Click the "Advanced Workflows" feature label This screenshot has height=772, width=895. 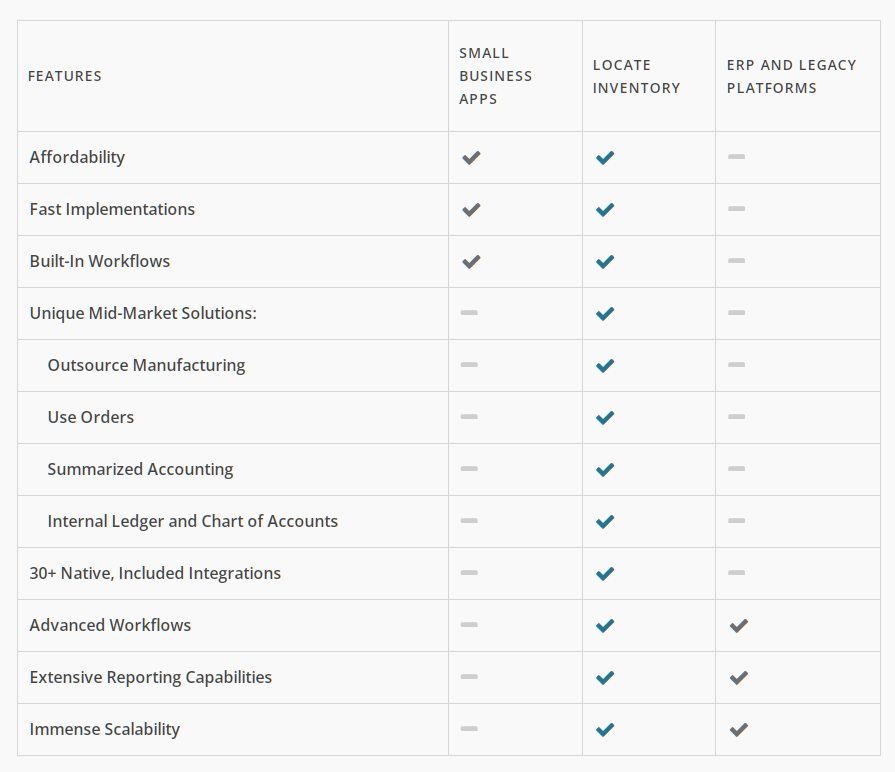tap(110, 625)
